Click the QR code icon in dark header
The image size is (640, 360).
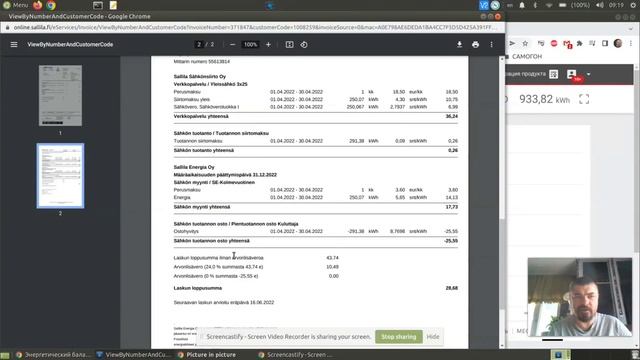553,74
